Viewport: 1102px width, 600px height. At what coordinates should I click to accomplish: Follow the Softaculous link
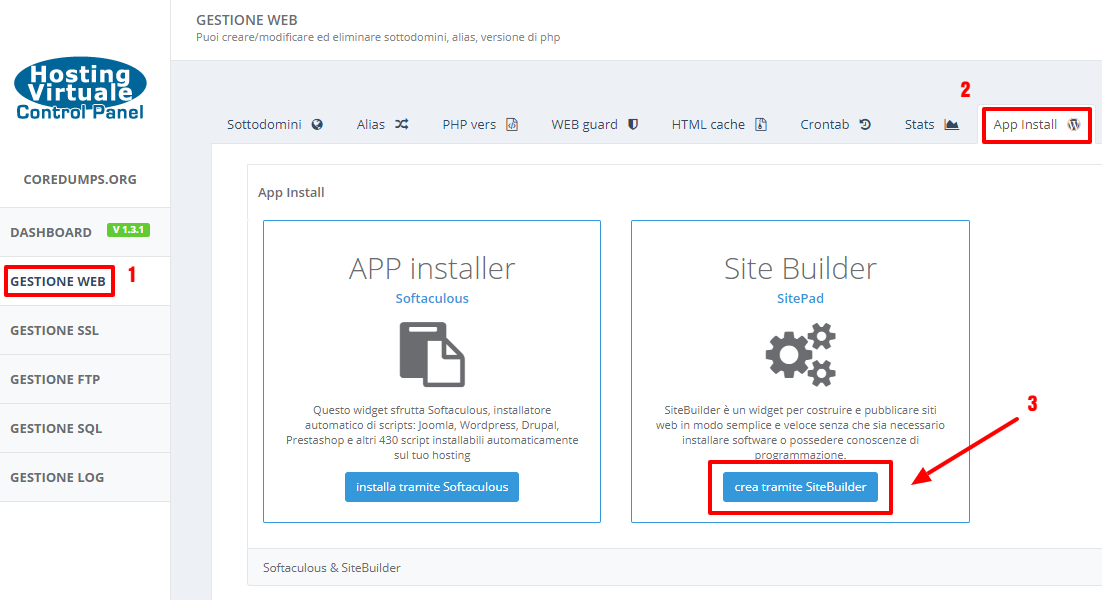tap(432, 299)
